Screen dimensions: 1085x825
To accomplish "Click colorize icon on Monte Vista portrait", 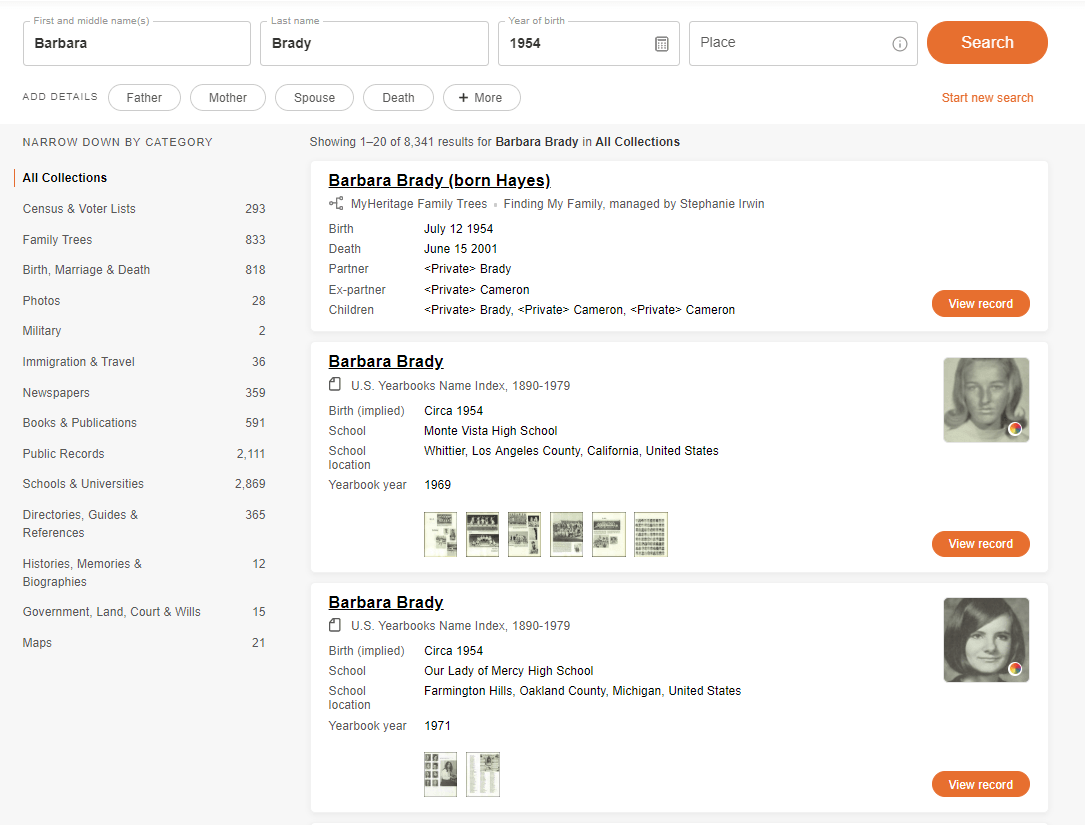I will tap(1015, 428).
